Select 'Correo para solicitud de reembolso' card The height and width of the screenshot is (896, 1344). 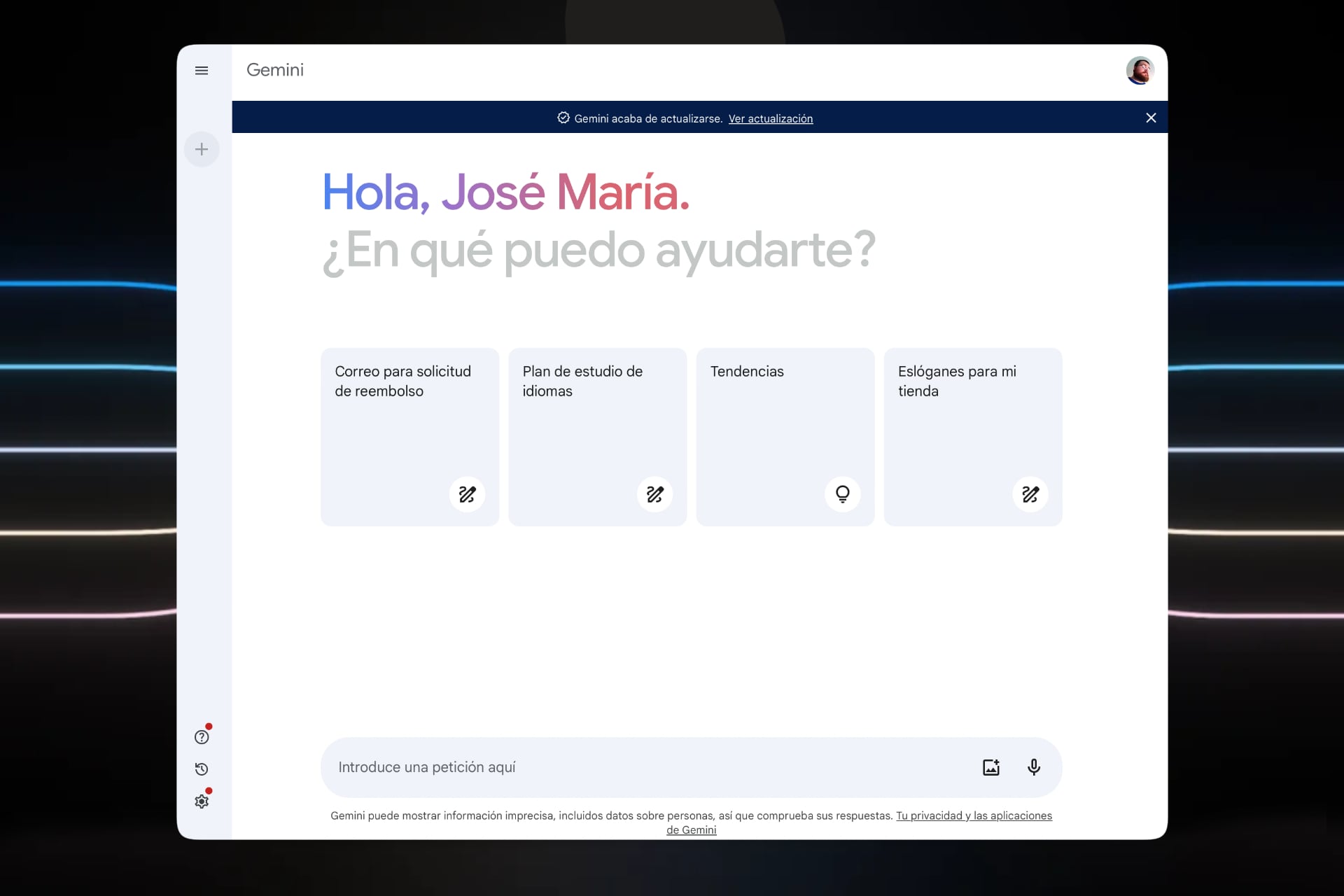(409, 437)
